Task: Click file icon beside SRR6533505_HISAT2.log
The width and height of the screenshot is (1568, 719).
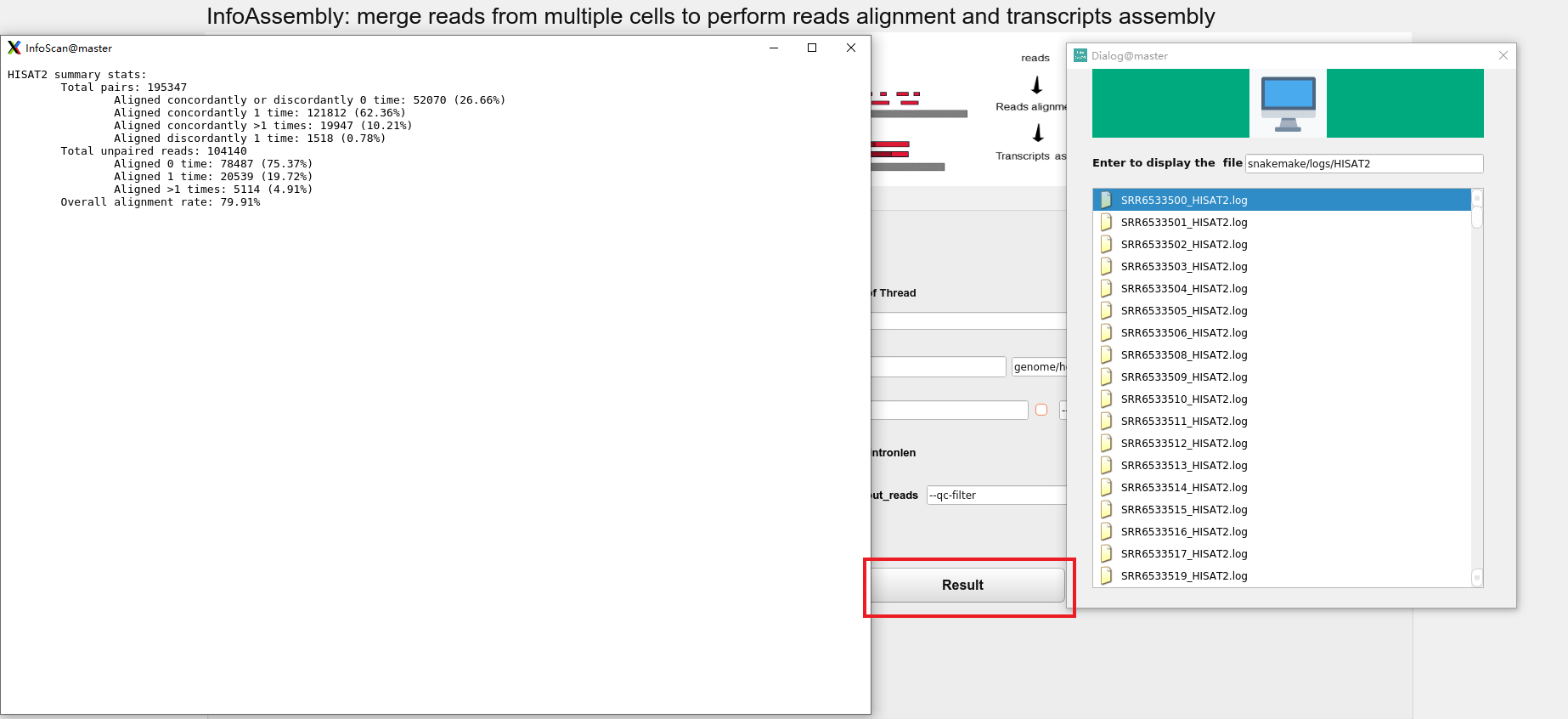Action: (1106, 310)
